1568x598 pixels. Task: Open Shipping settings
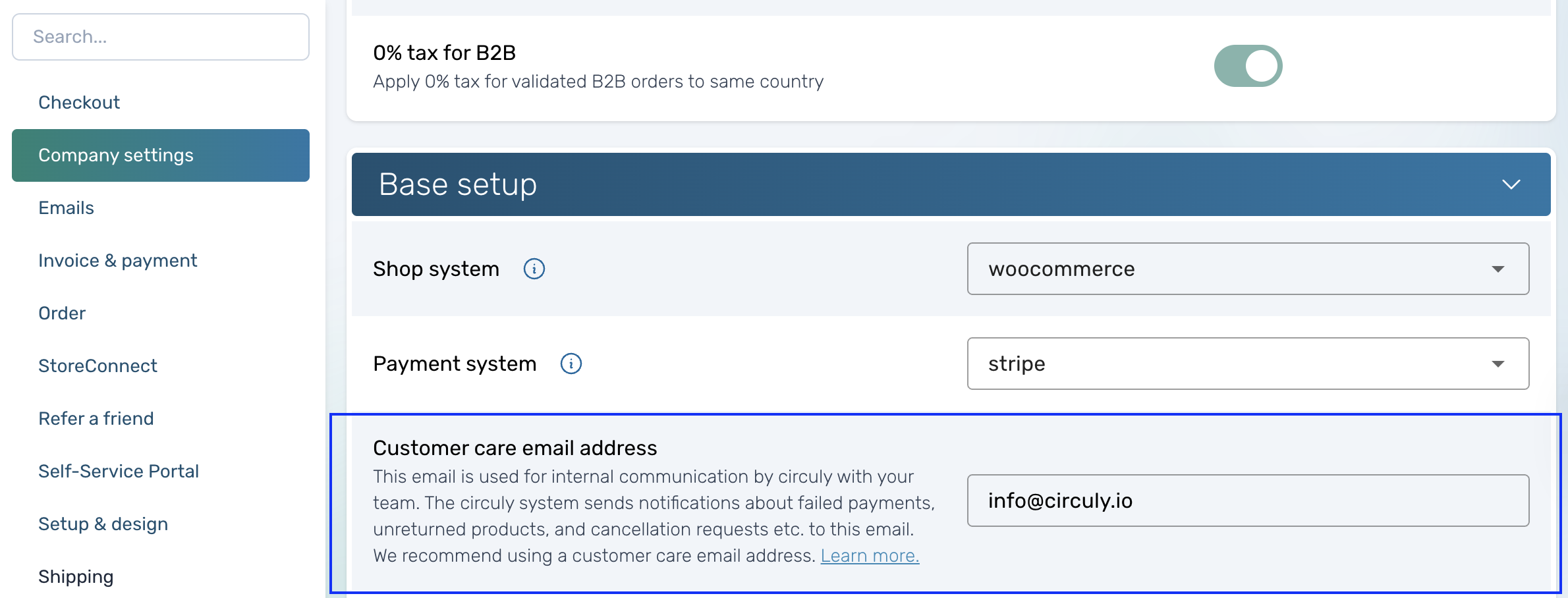tap(76, 577)
